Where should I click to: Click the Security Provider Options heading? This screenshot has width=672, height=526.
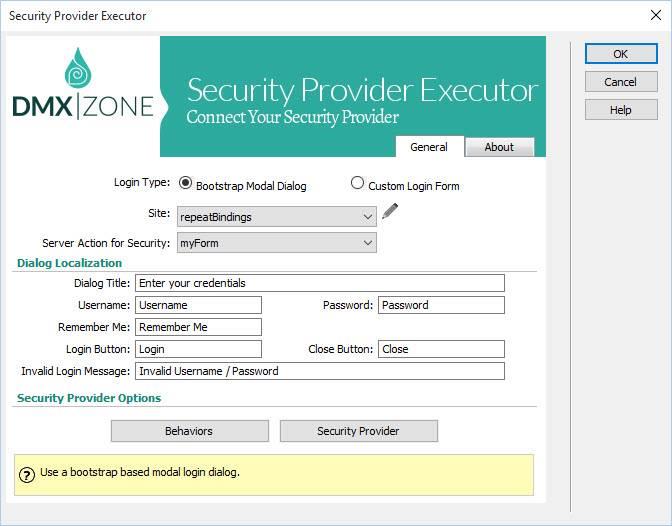pos(89,398)
